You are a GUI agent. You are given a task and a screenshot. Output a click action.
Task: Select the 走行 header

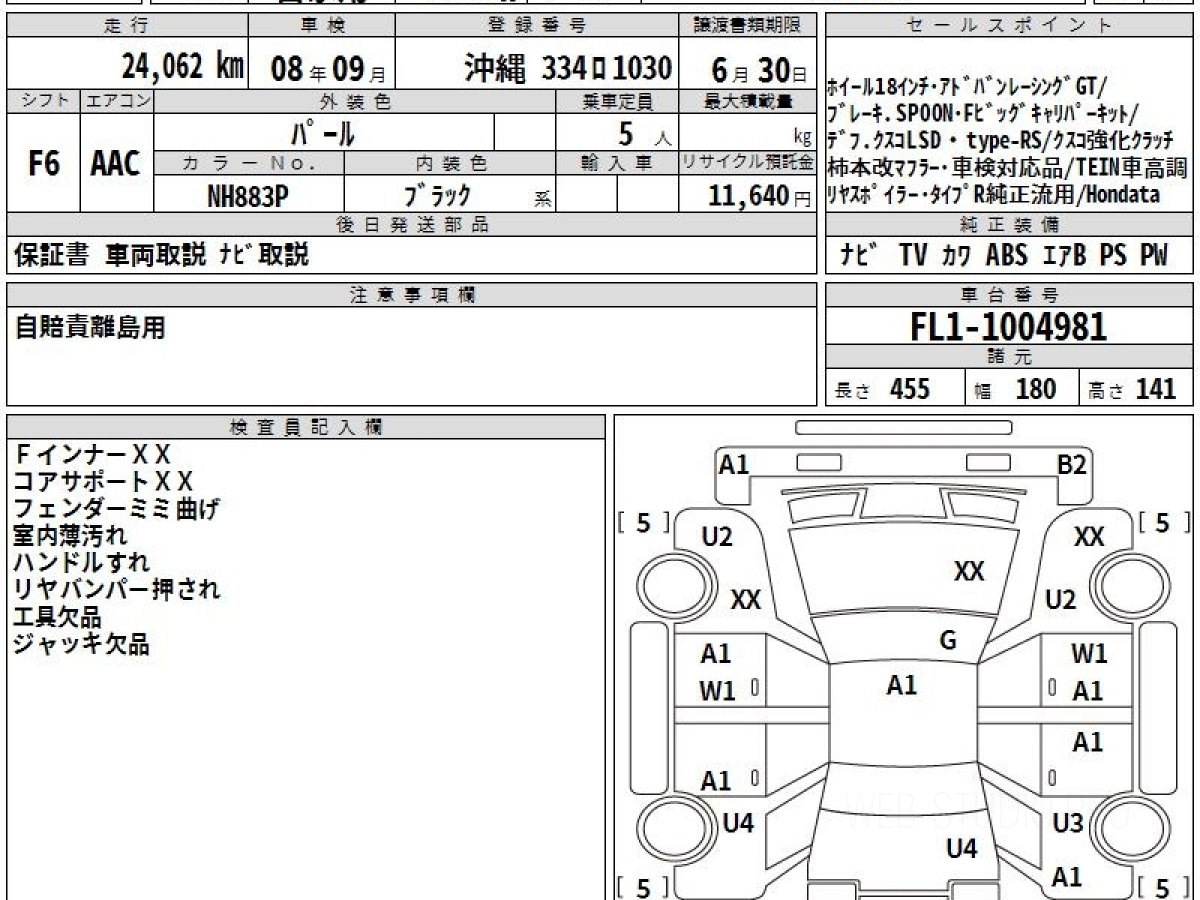click(127, 26)
